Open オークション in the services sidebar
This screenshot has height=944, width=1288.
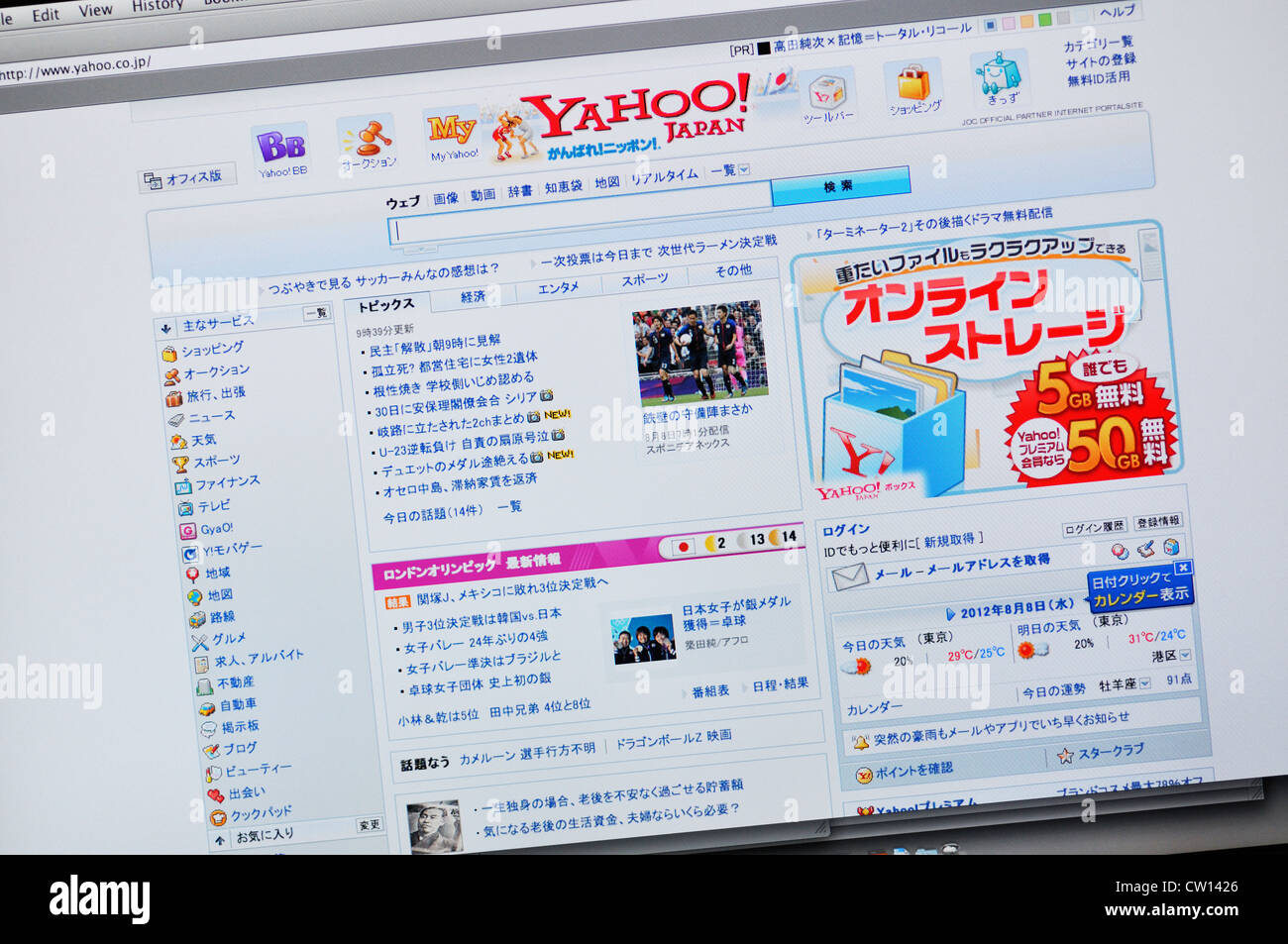[x=206, y=373]
